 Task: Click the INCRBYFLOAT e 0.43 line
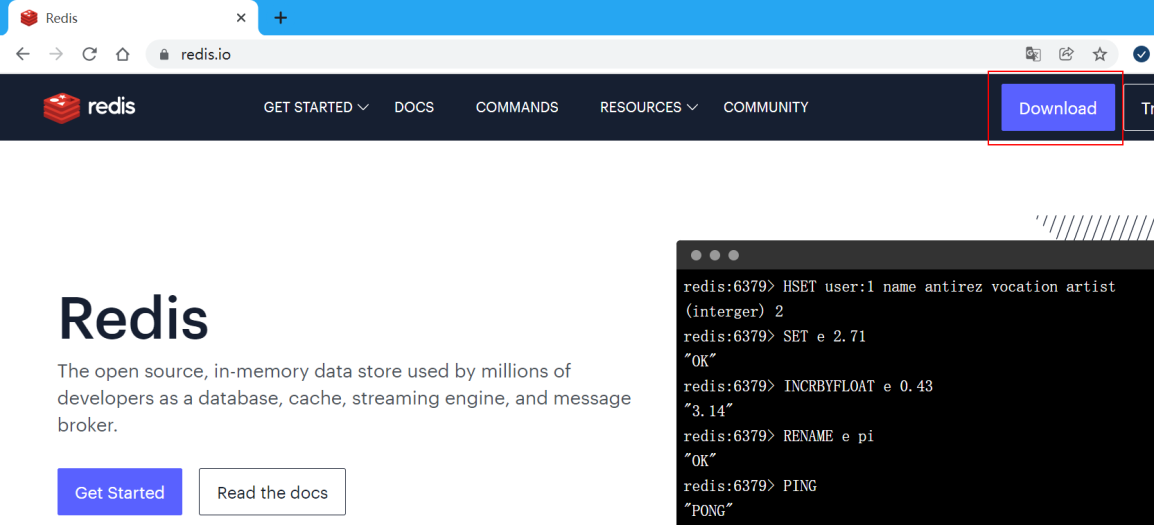pyautogui.click(x=808, y=386)
